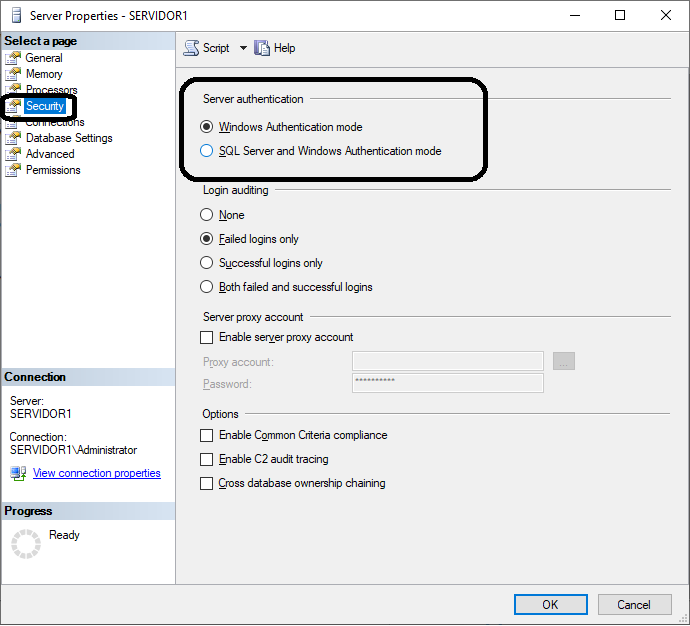
Task: Click the Advanced page icon
Action: (x=13, y=154)
